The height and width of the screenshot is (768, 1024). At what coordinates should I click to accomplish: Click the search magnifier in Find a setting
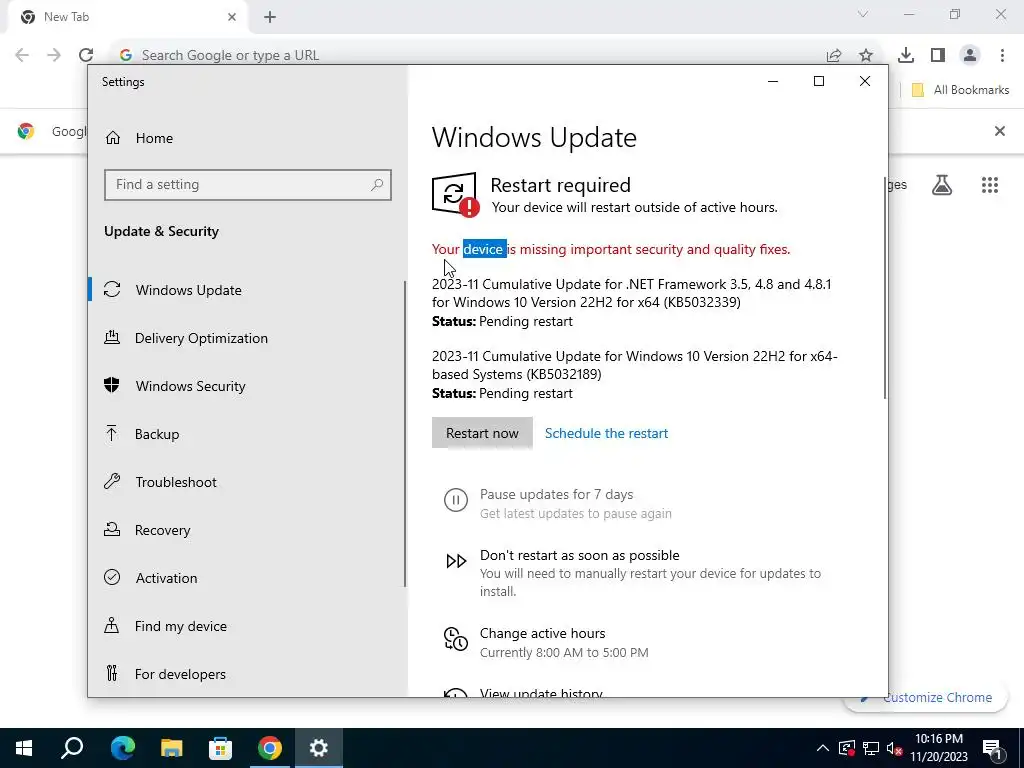pos(377,185)
